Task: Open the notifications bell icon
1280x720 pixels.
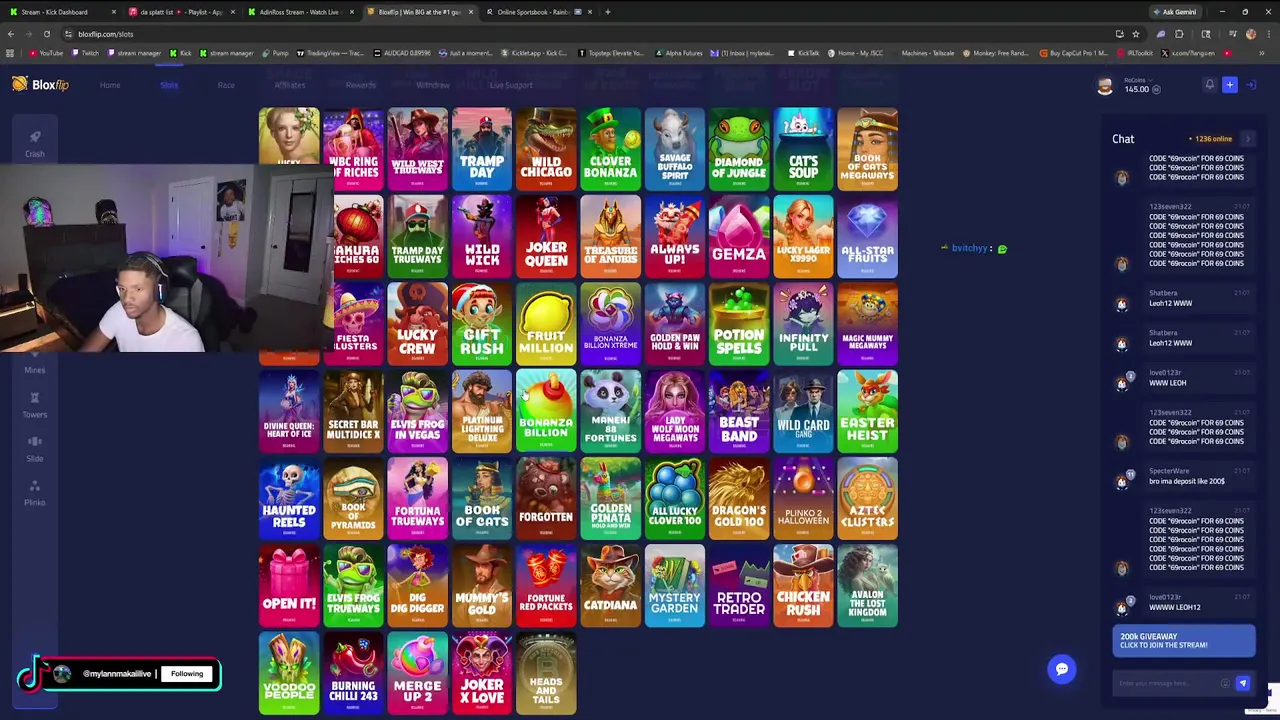Action: click(x=1209, y=85)
